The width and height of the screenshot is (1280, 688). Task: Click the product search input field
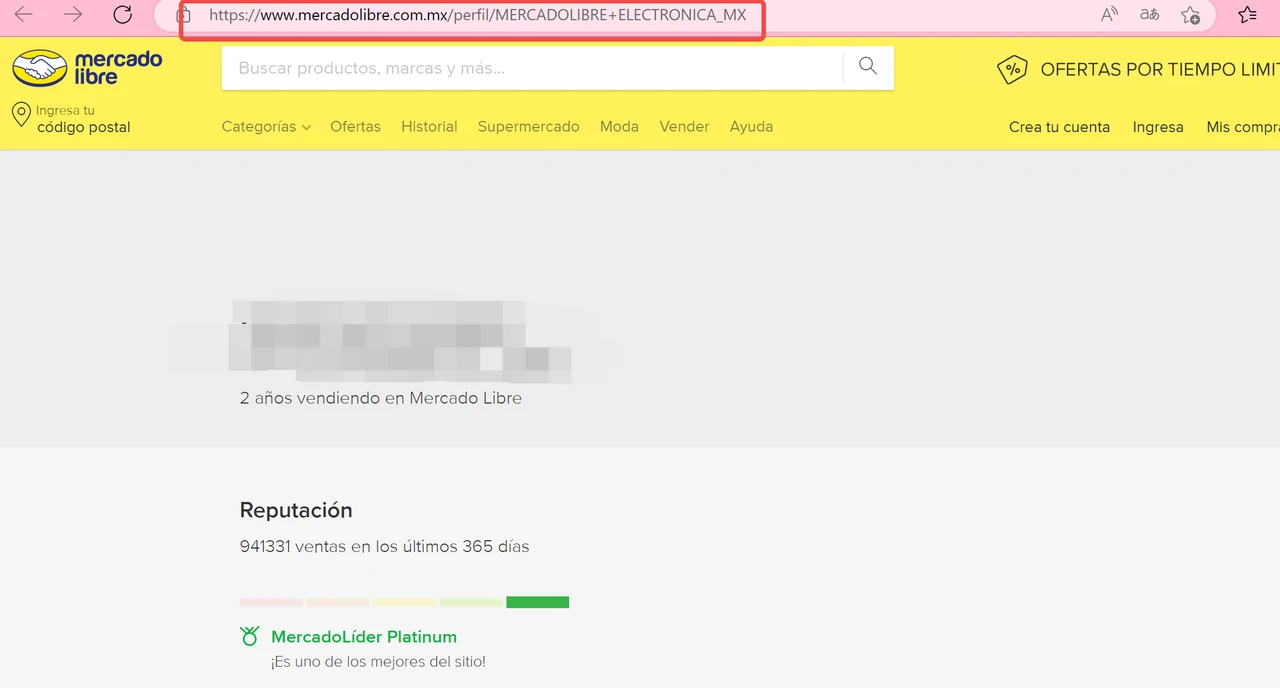point(530,68)
